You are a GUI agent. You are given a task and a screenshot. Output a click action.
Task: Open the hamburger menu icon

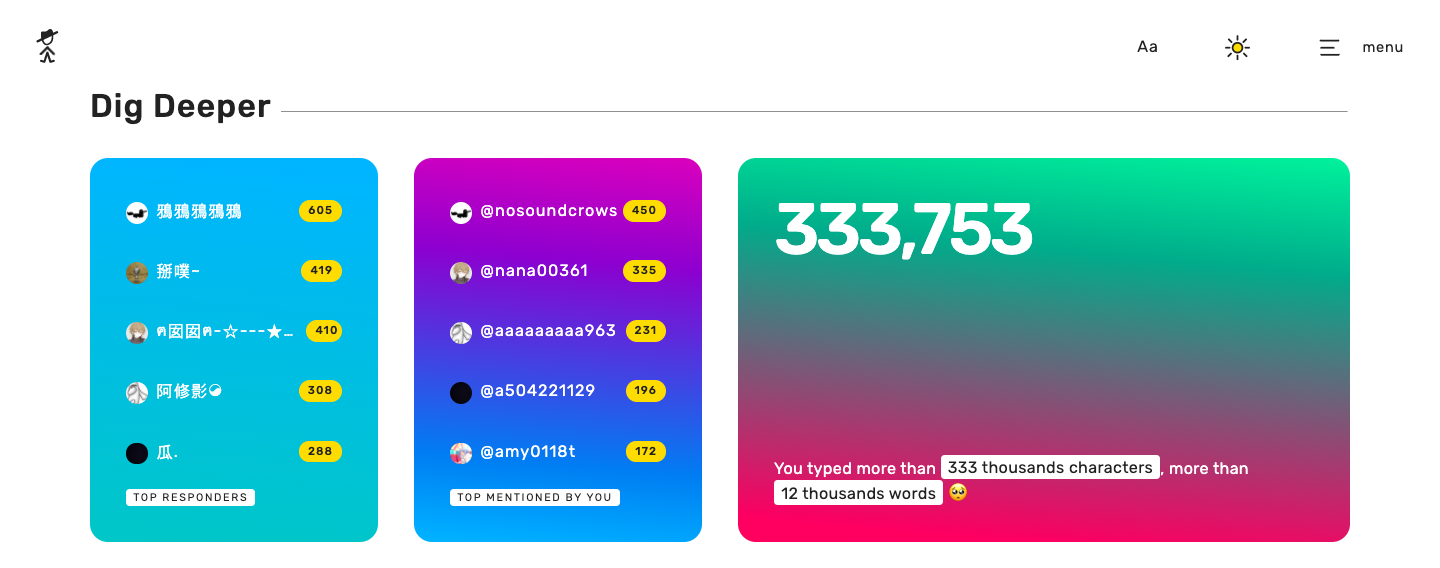(1329, 47)
